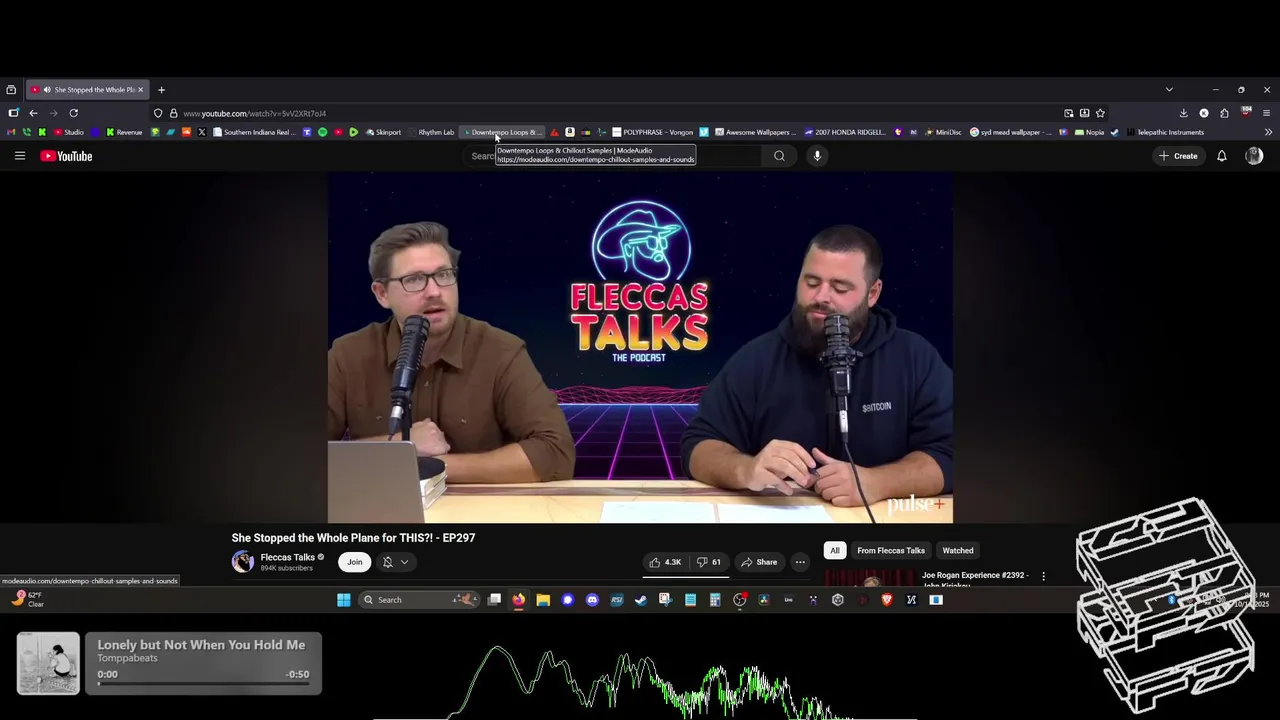The width and height of the screenshot is (1280, 720).
Task: Click the Share button
Action: (758, 562)
